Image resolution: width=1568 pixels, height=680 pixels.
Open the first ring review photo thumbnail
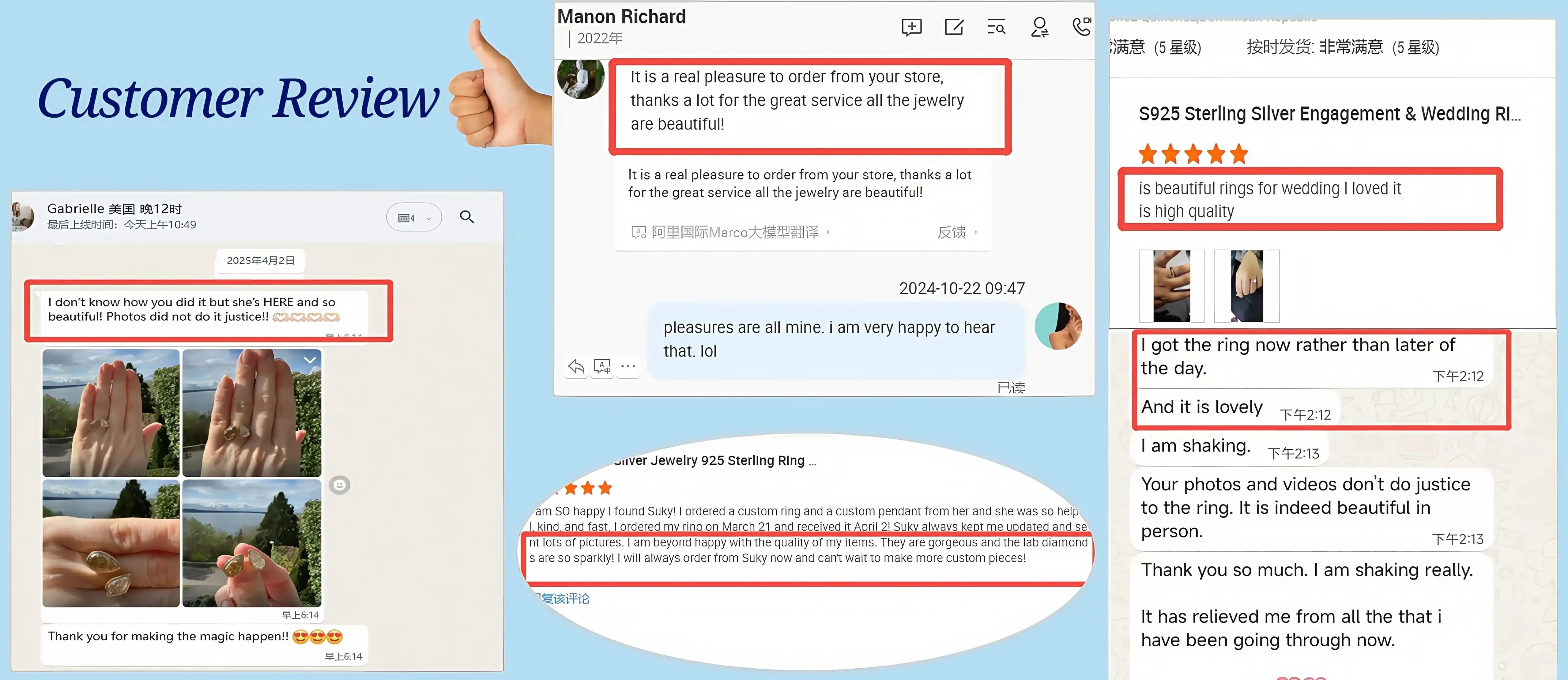(x=1172, y=285)
